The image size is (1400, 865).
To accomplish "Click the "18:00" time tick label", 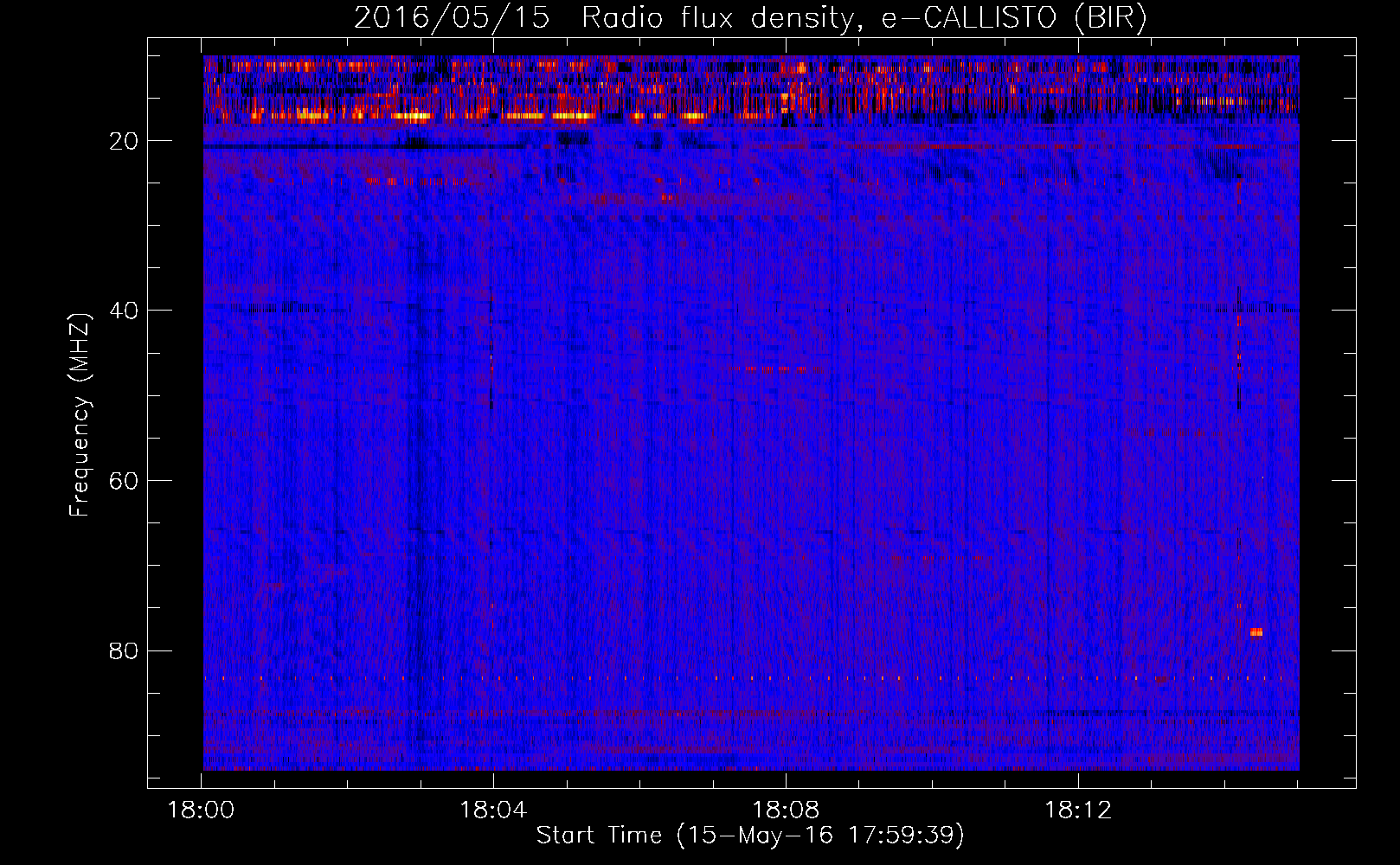I will click(201, 811).
